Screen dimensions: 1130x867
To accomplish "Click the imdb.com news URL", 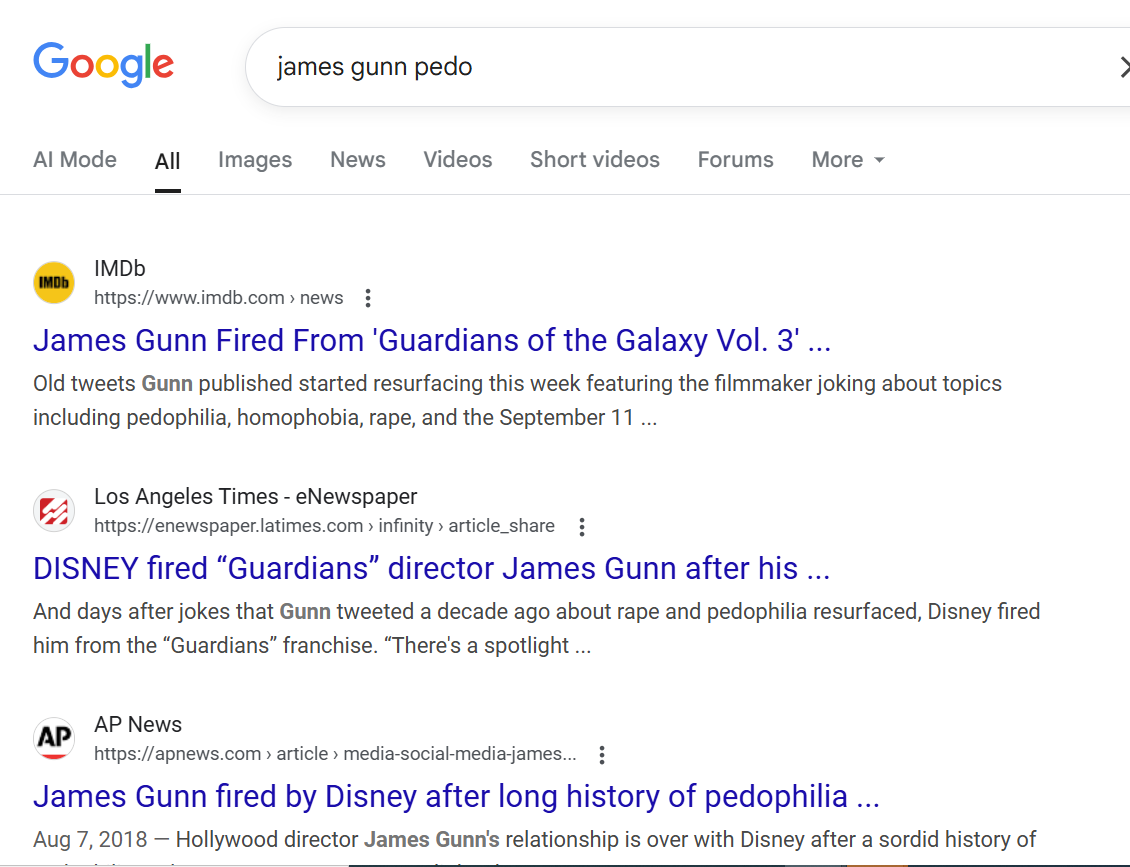I will click(218, 298).
